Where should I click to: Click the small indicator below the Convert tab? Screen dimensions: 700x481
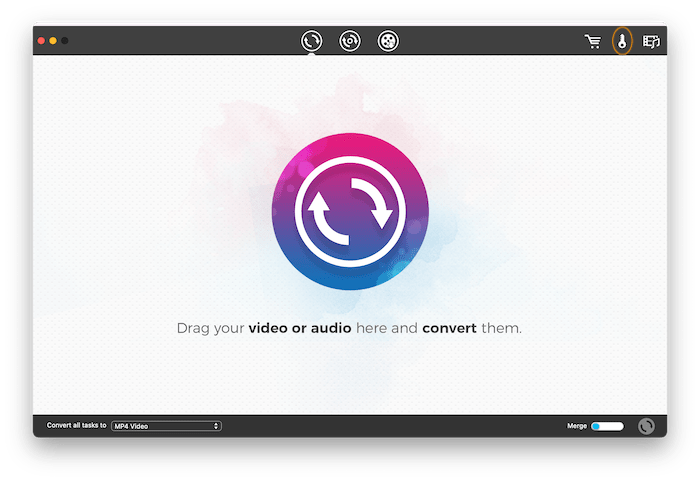coord(312,54)
